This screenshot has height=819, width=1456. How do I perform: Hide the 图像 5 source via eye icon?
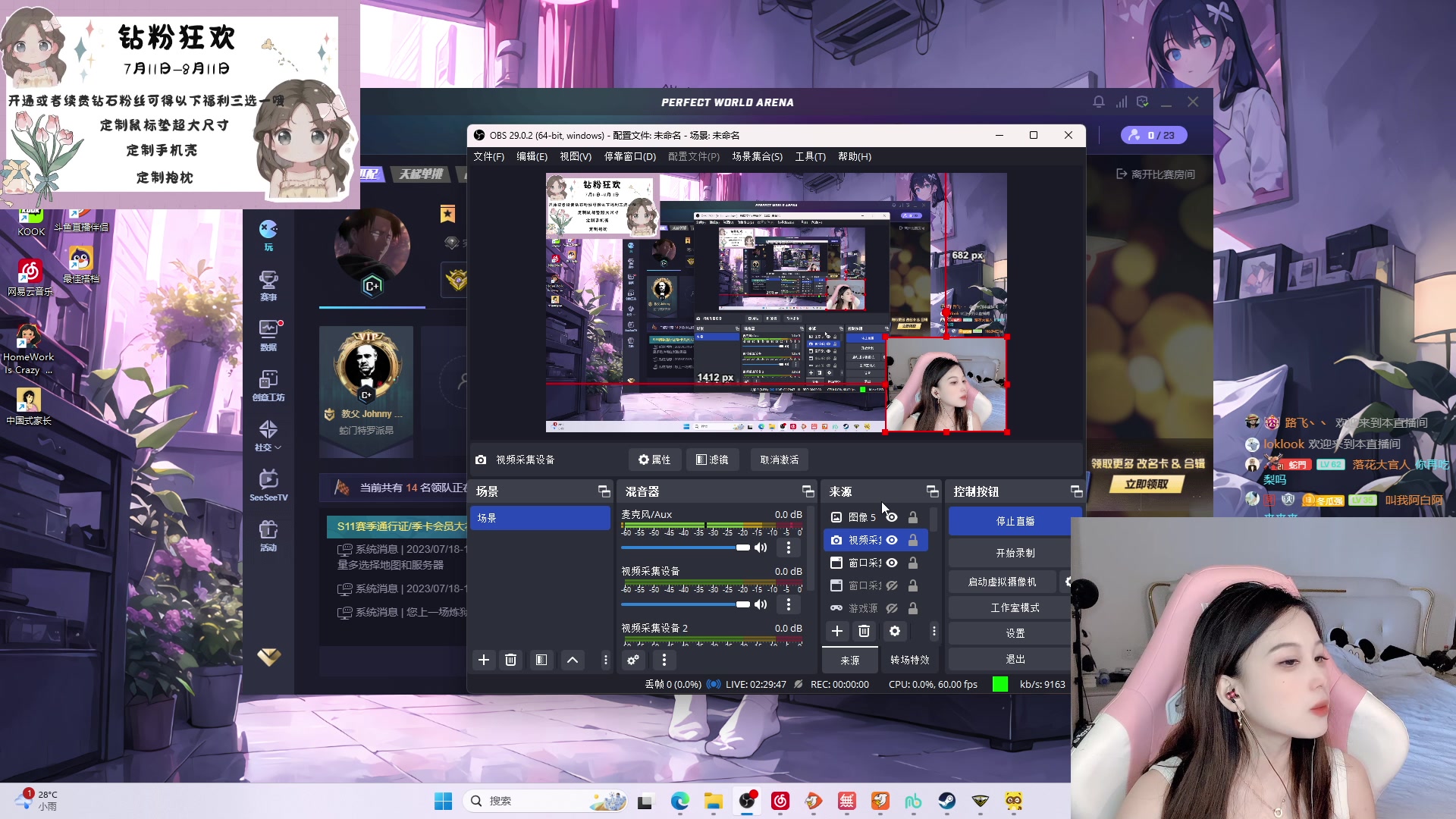pos(892,517)
